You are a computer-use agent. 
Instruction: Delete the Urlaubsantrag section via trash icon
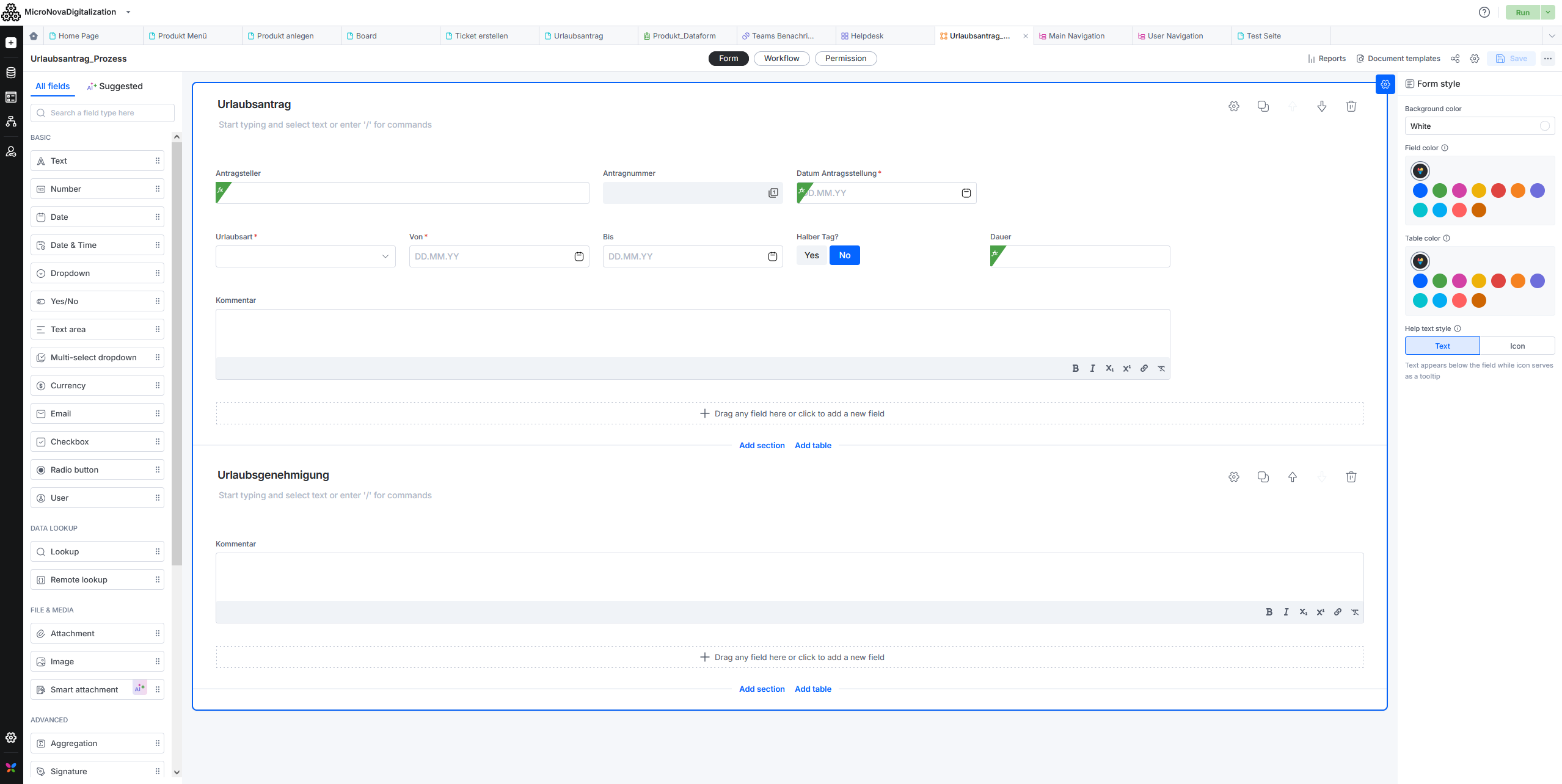(1351, 106)
